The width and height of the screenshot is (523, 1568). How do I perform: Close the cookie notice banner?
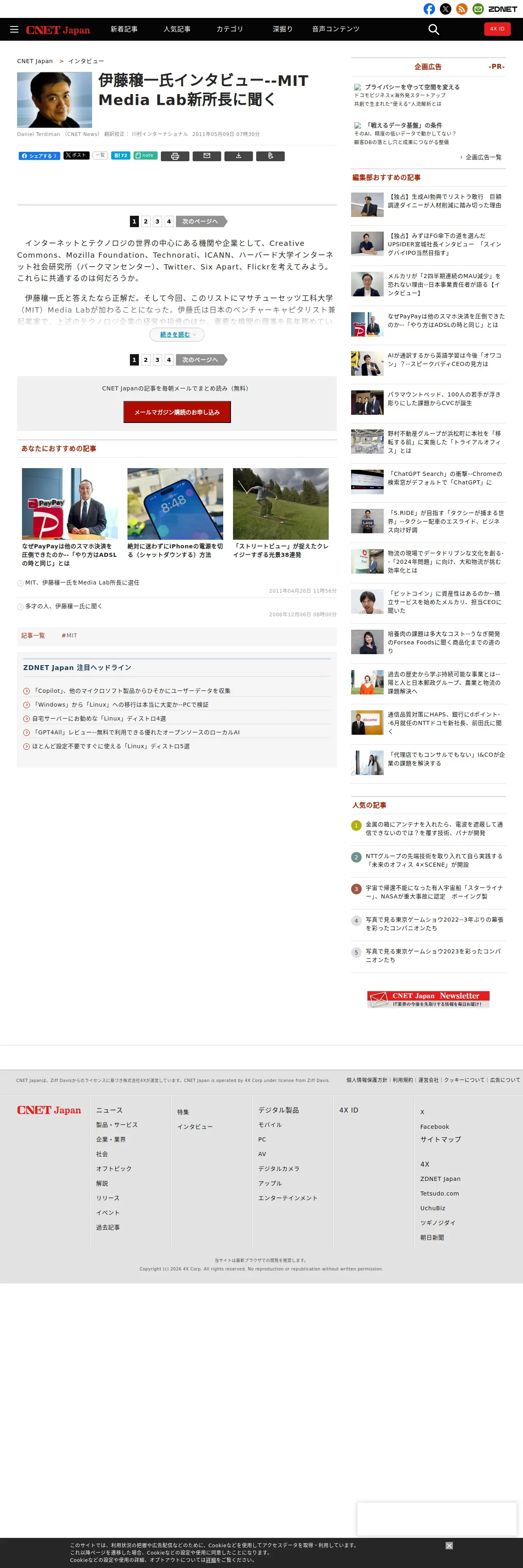(449, 1546)
